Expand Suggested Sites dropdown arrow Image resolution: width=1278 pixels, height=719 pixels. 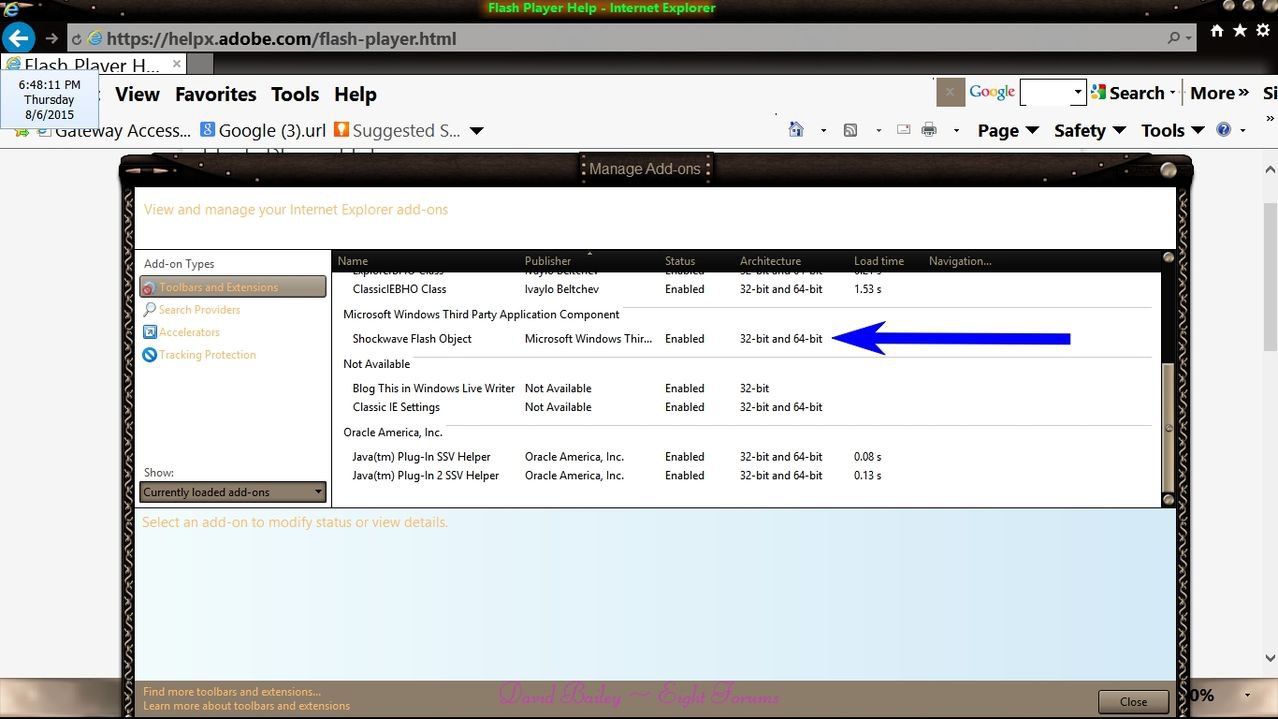coord(477,131)
